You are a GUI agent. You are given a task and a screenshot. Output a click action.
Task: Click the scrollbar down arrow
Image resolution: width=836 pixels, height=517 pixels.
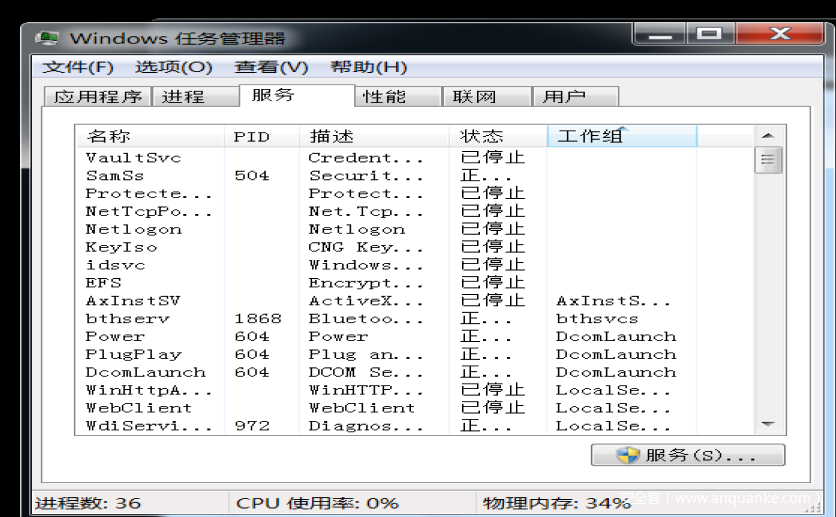click(x=768, y=424)
